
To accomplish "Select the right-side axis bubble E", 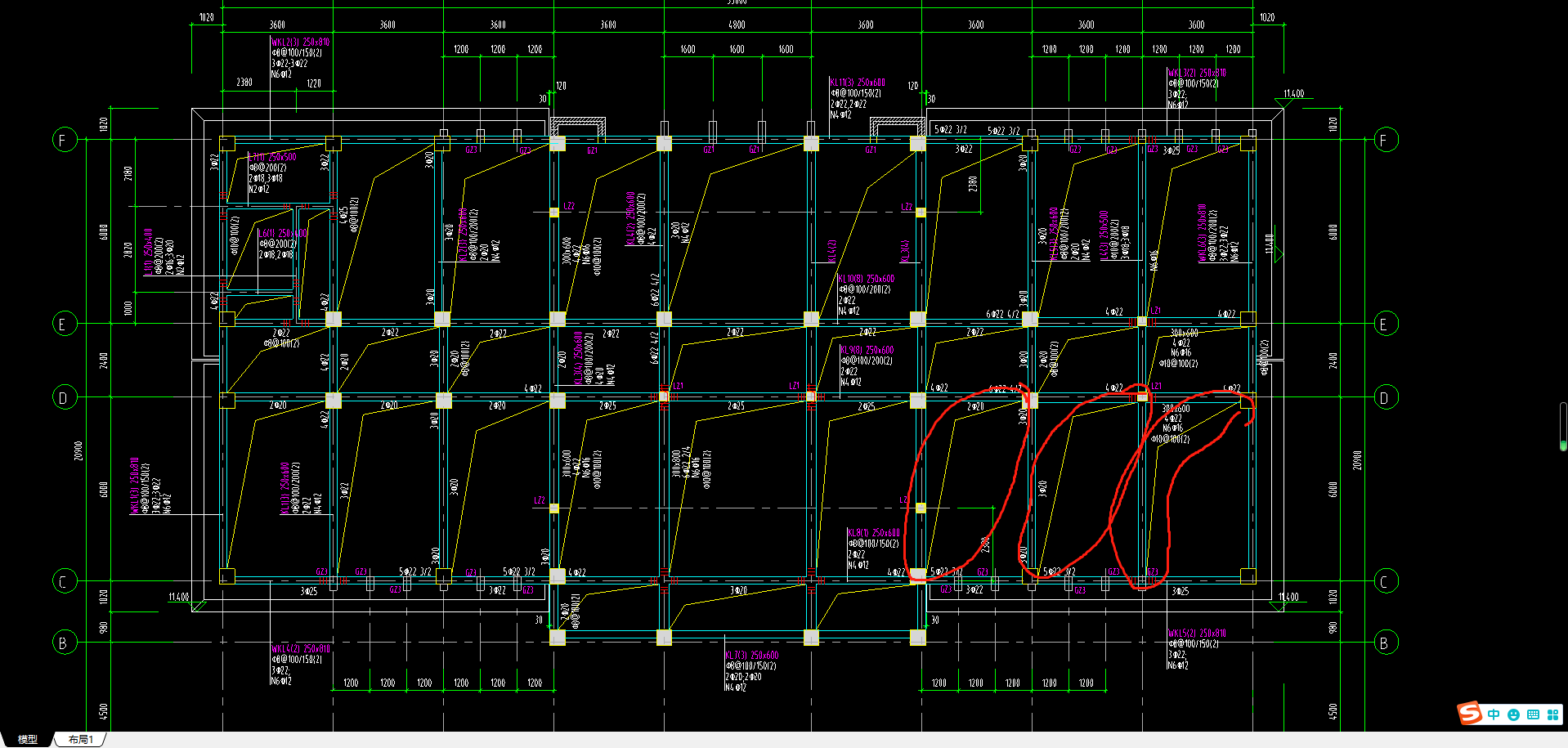I will (1386, 324).
